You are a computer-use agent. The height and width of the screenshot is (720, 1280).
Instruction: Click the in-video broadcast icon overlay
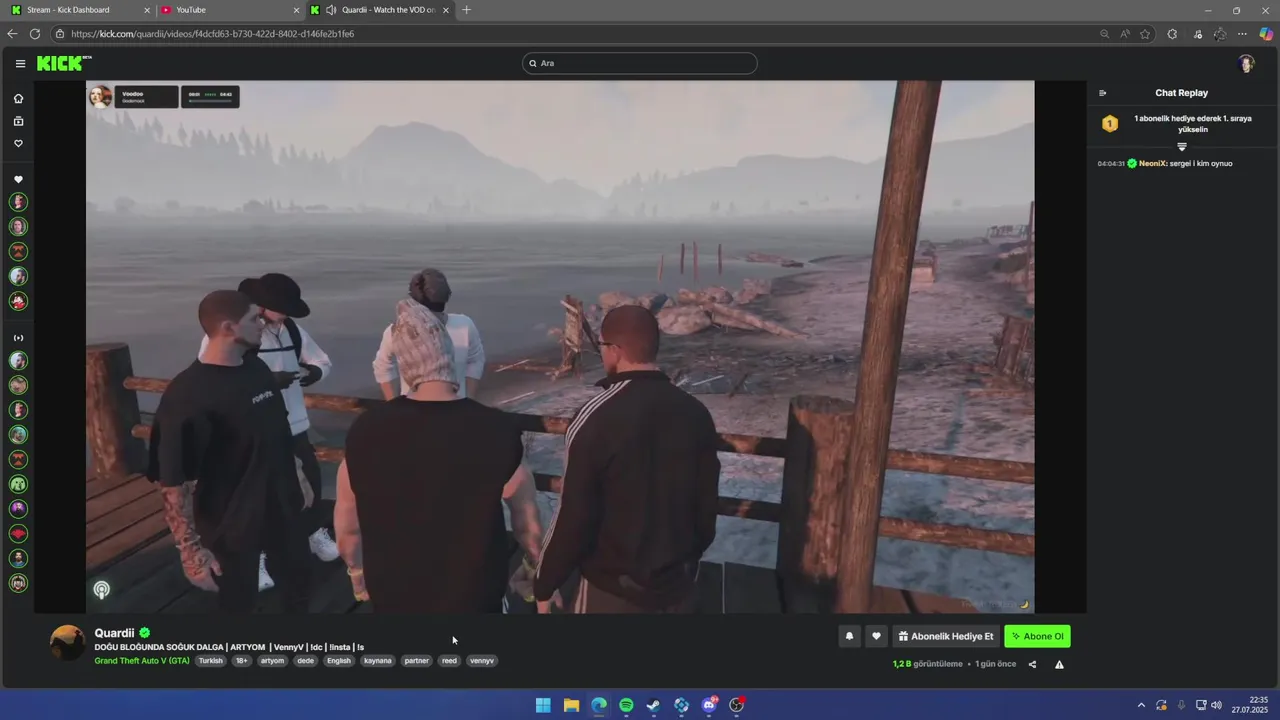point(101,590)
